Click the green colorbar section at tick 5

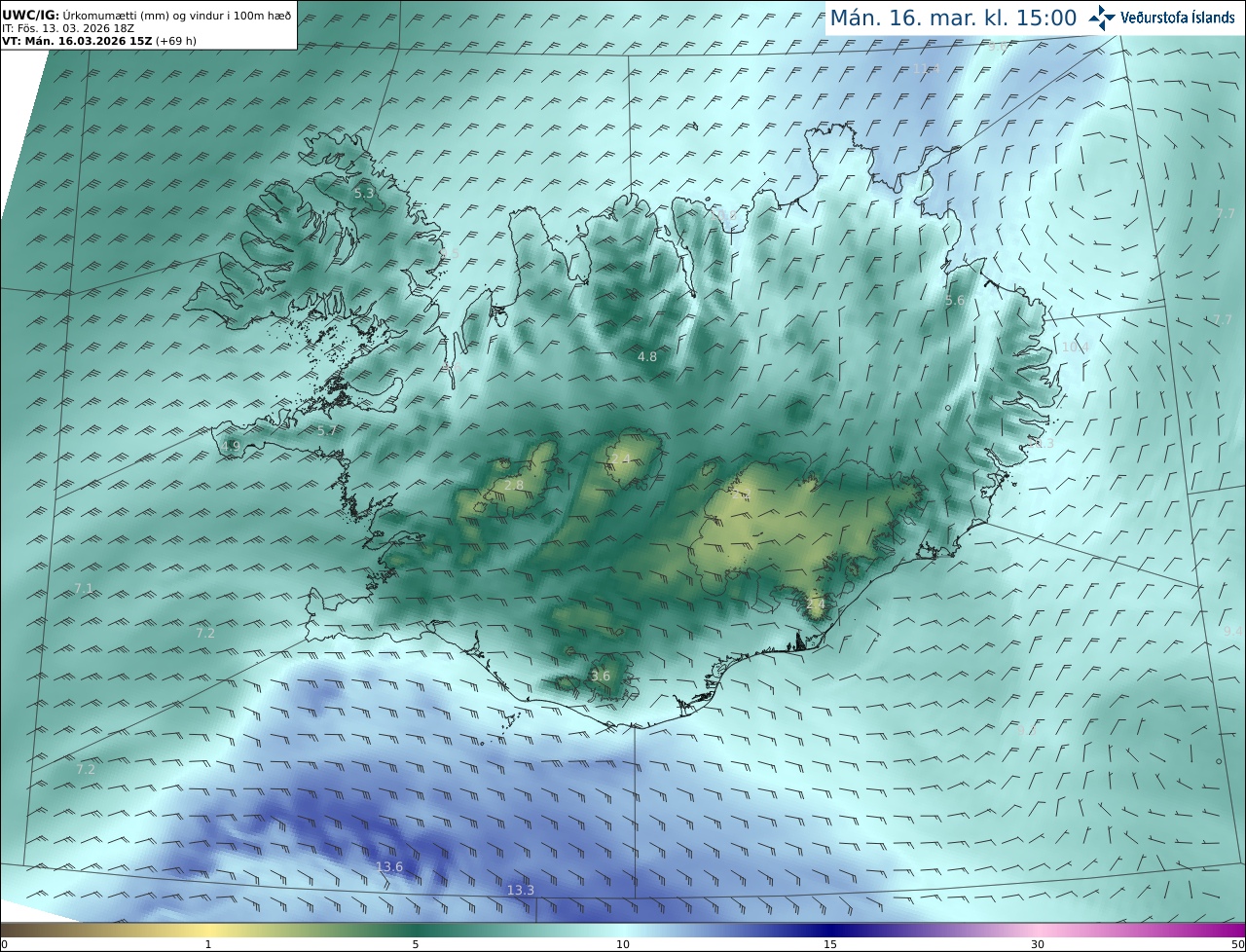click(x=416, y=930)
